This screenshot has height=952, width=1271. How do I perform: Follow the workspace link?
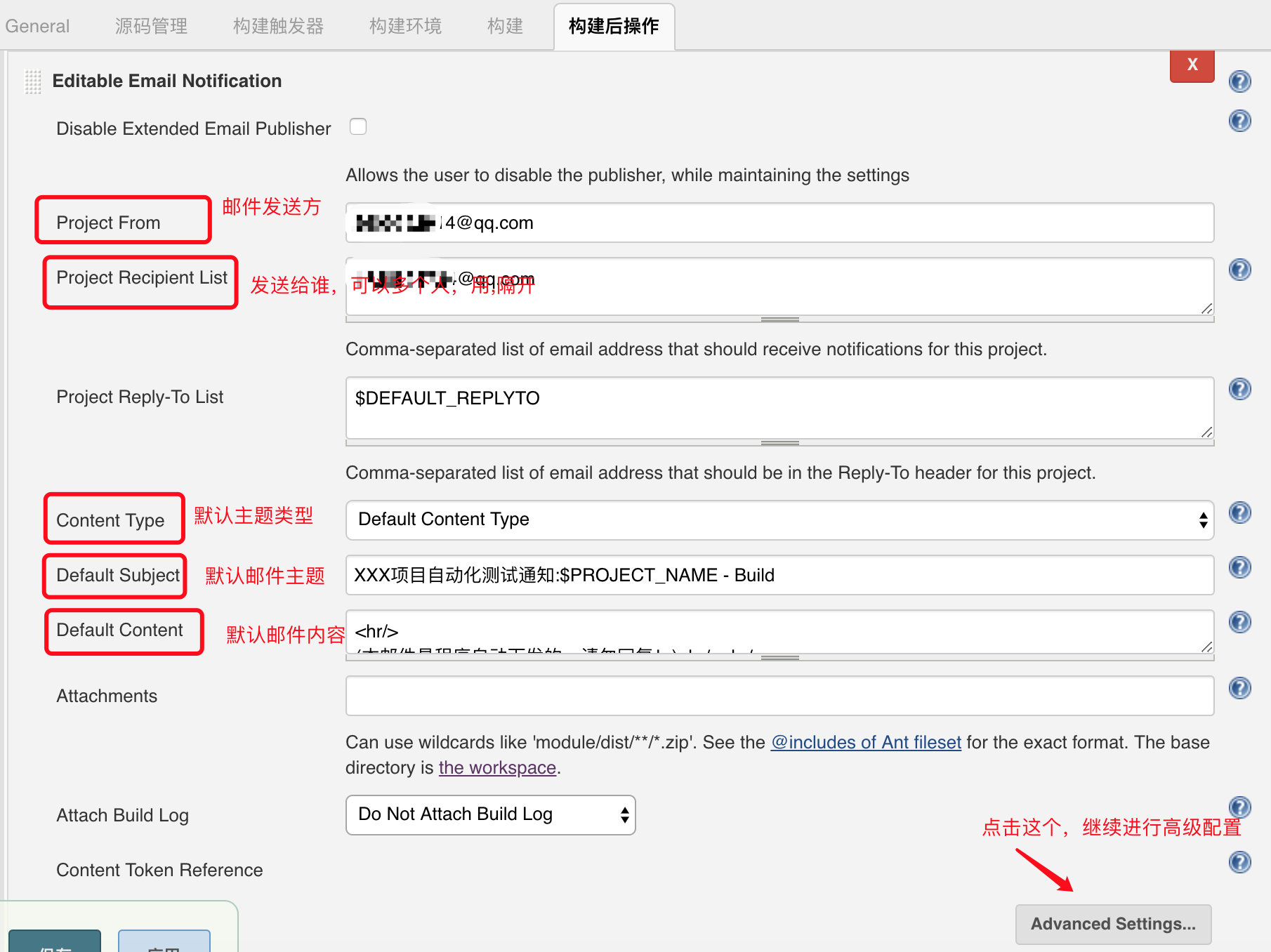(x=497, y=767)
